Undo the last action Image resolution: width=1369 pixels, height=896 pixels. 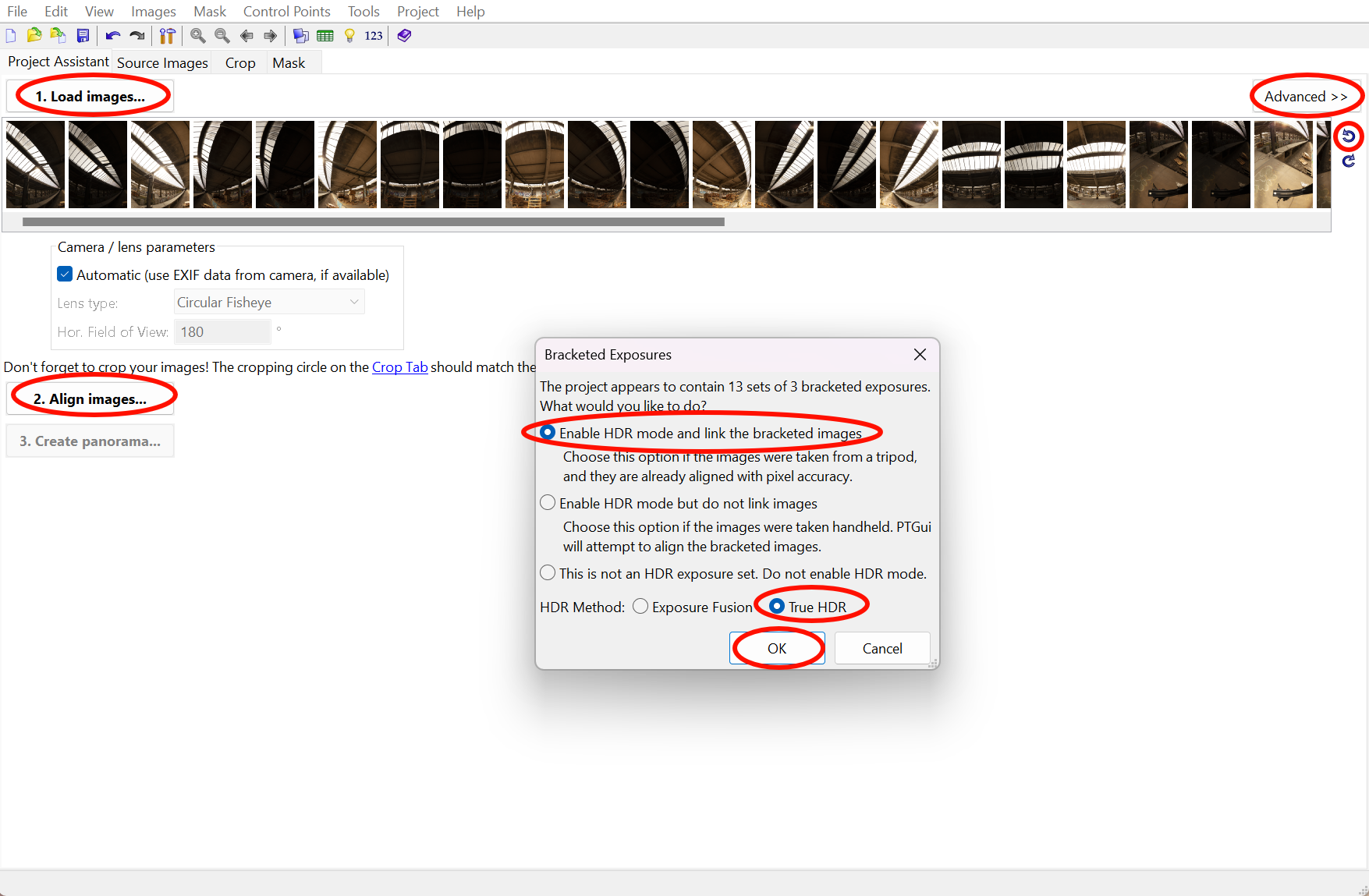click(x=113, y=36)
